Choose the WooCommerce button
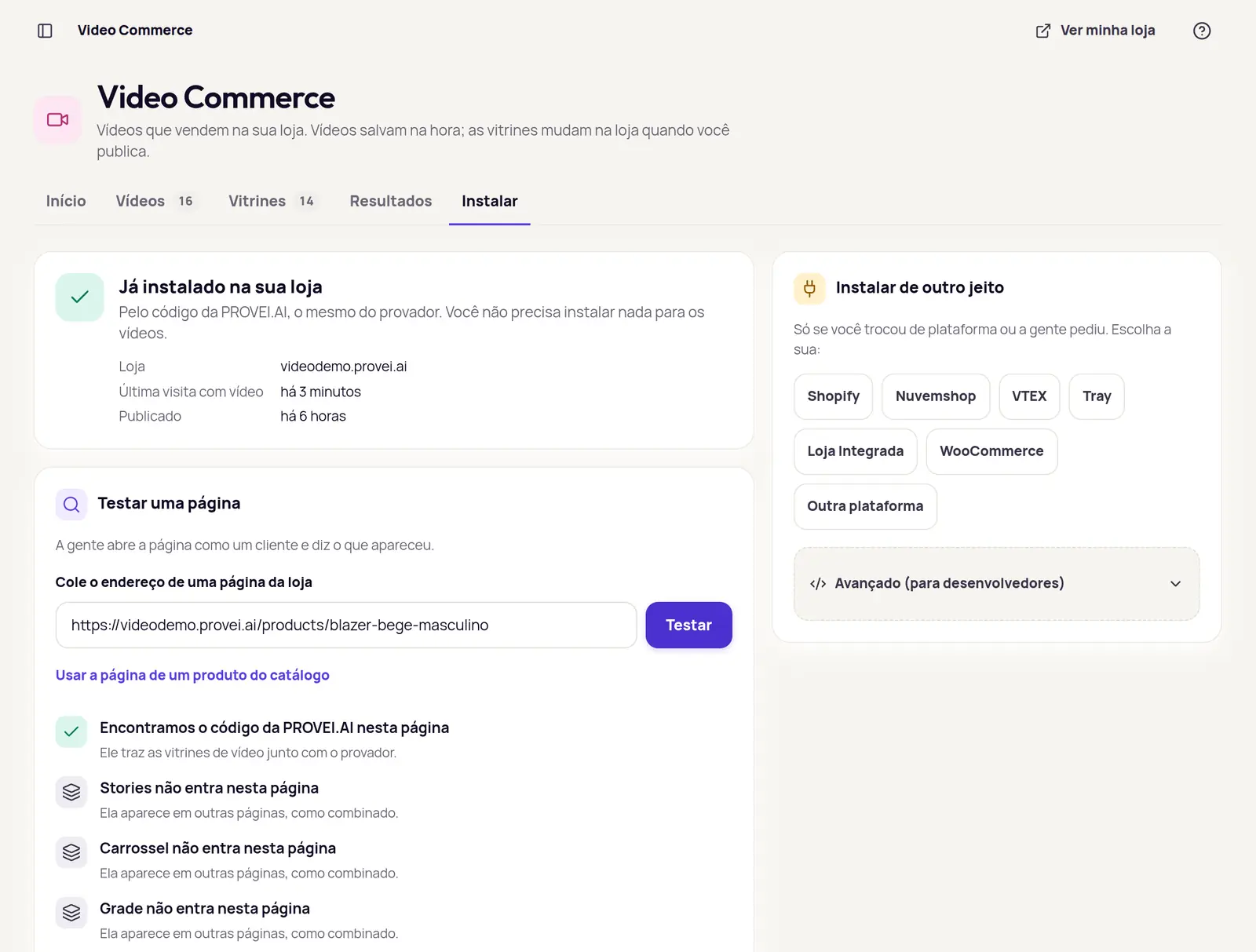This screenshot has height=952, width=1256. coord(991,451)
